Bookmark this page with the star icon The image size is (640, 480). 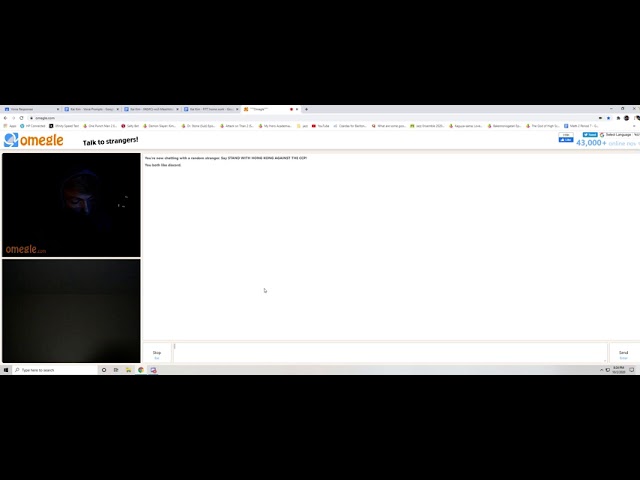609,118
